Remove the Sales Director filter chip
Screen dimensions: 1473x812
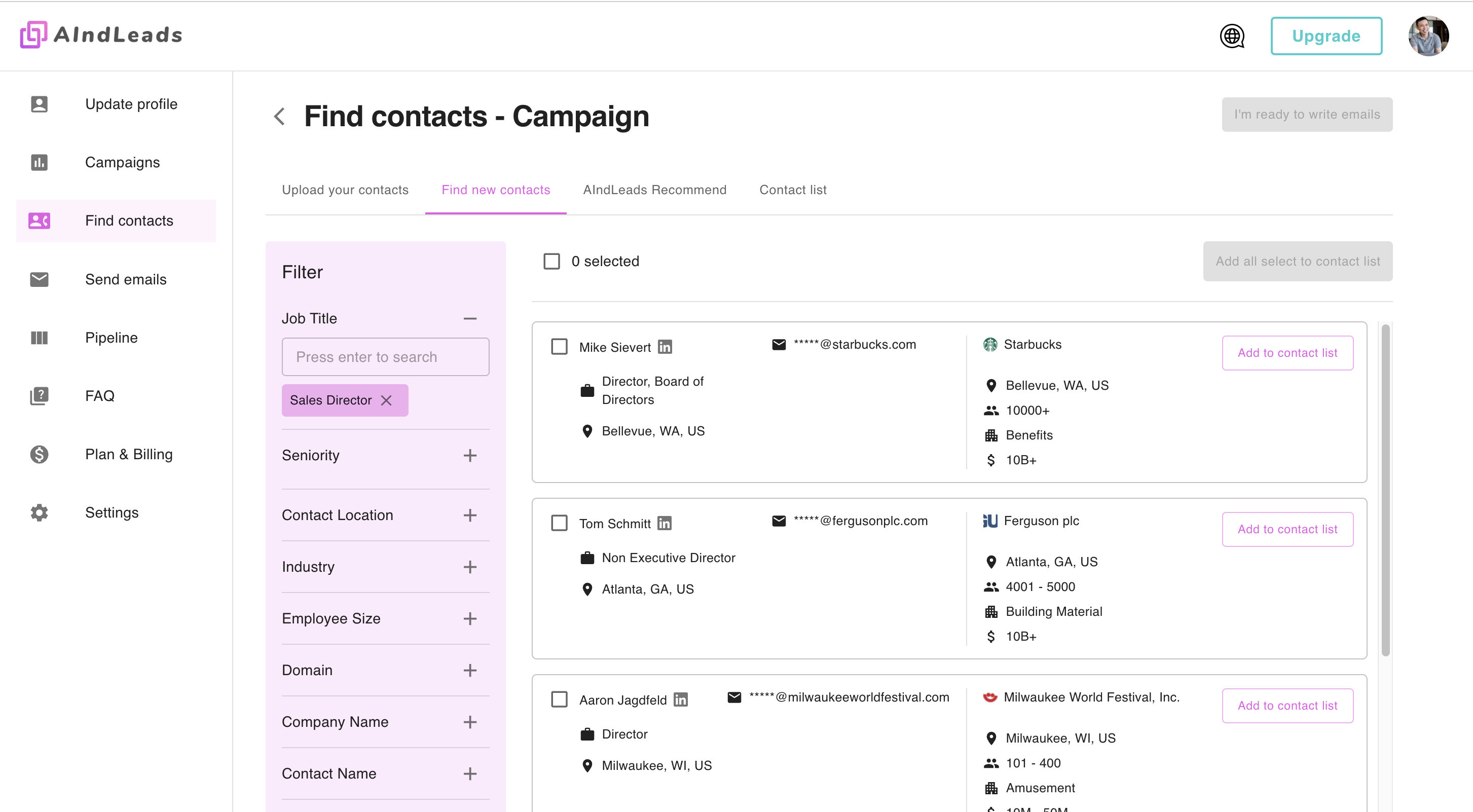click(387, 400)
